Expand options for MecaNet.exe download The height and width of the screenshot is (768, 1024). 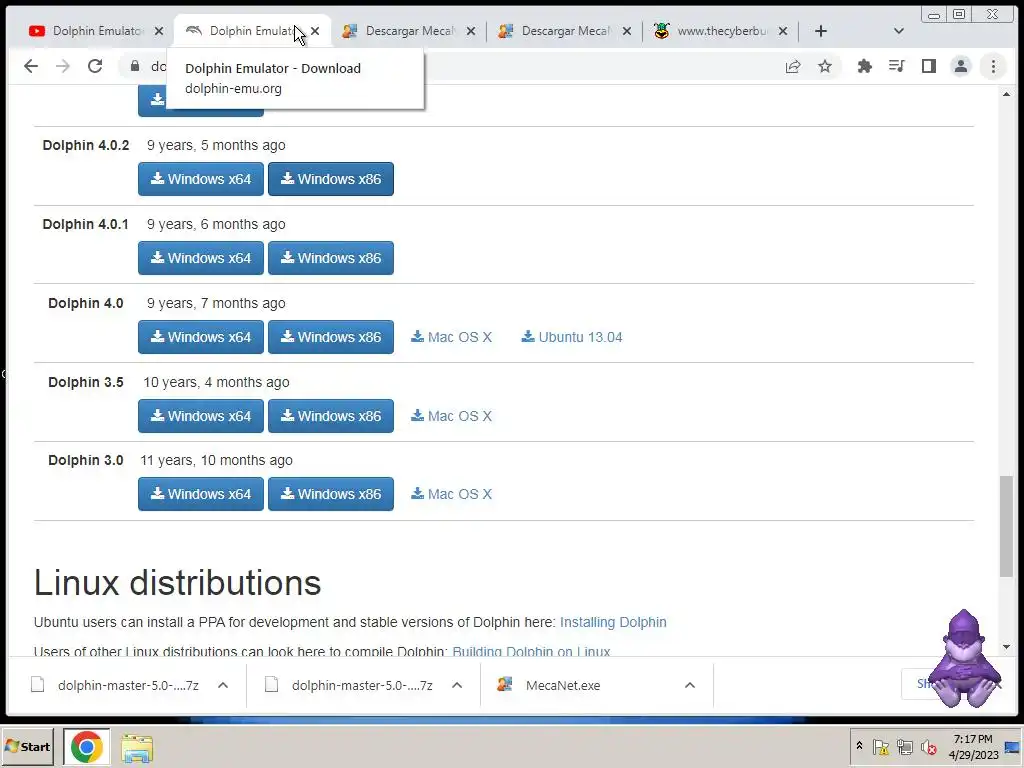[x=690, y=685]
